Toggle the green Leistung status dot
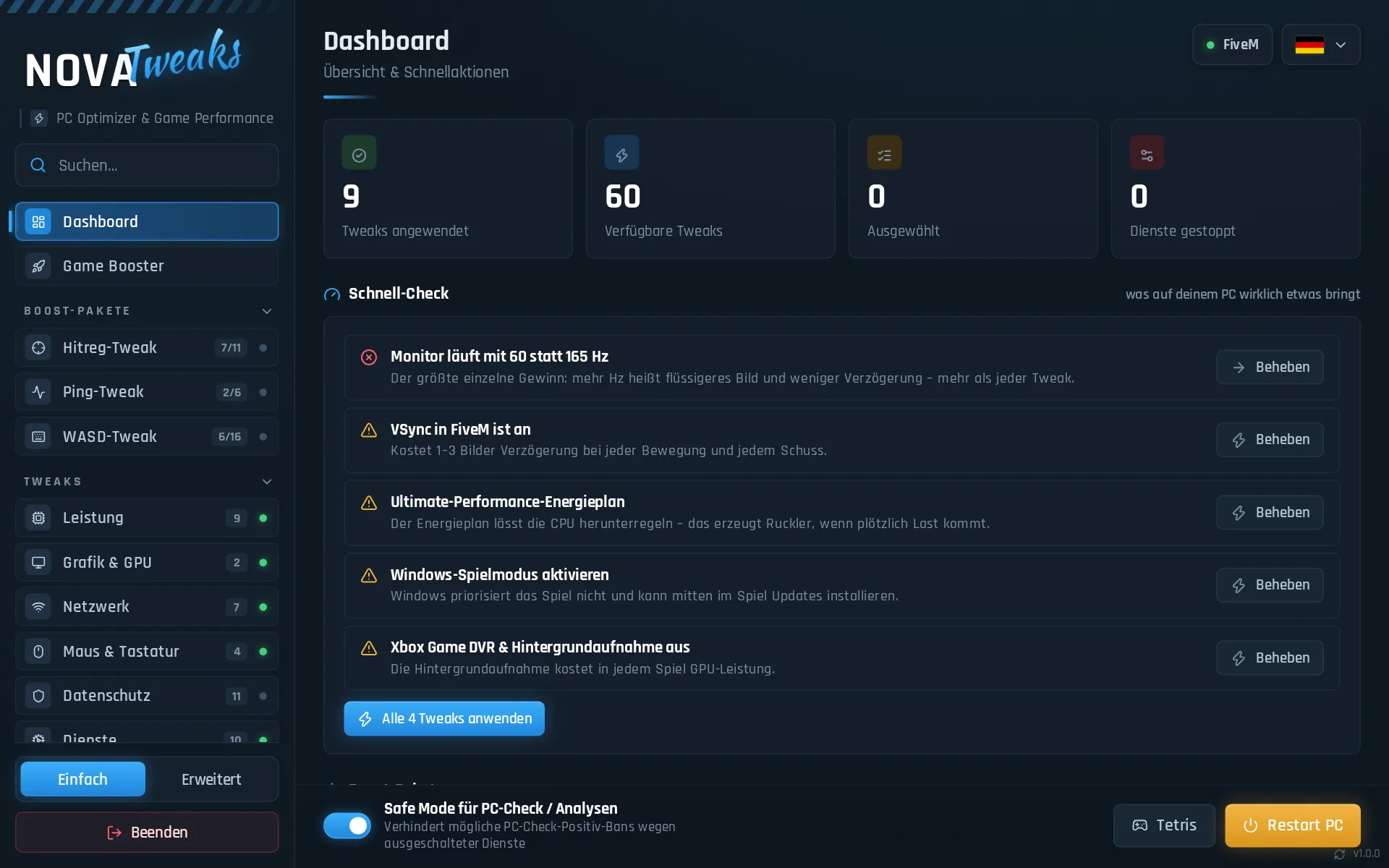 [263, 518]
